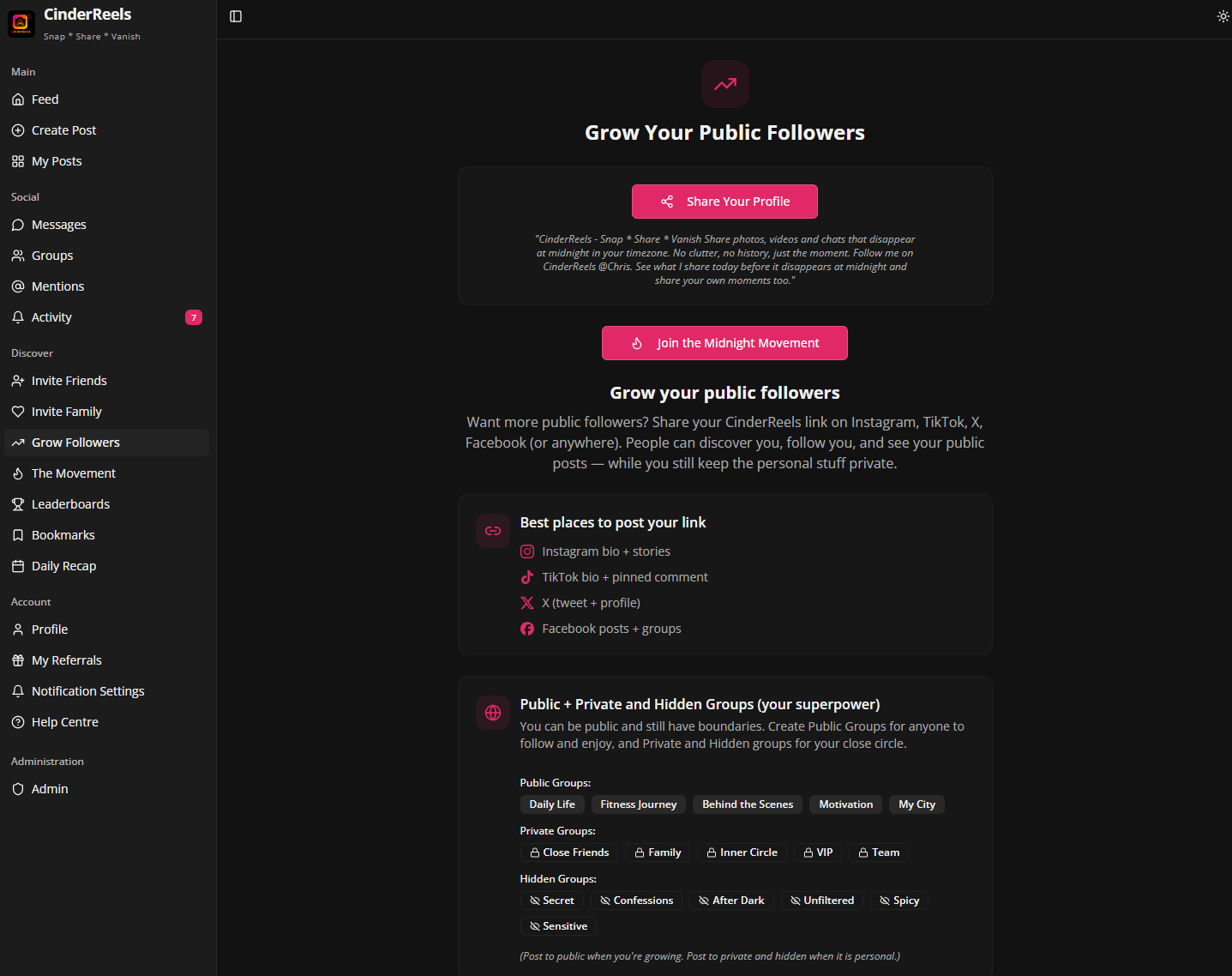Click the Invite Friends user-plus icon

18,381
